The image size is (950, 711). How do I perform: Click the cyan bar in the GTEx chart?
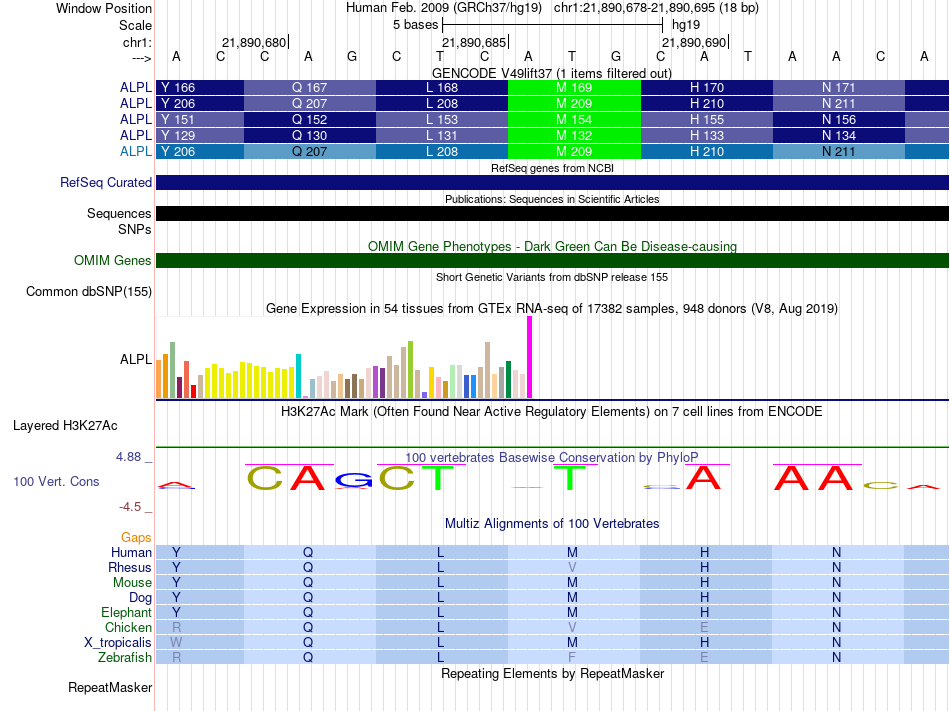point(298,376)
